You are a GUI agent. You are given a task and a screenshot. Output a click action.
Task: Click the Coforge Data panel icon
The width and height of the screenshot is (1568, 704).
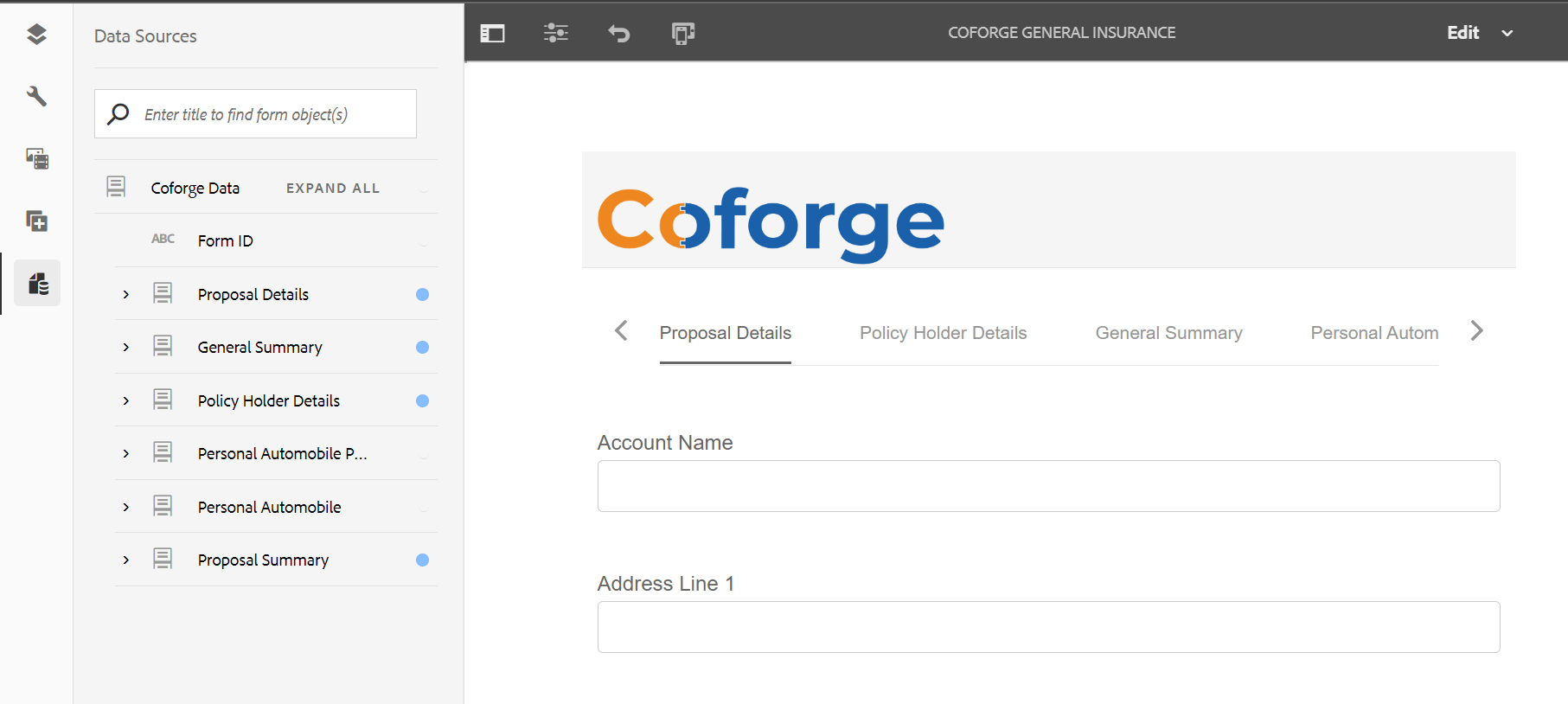(116, 187)
